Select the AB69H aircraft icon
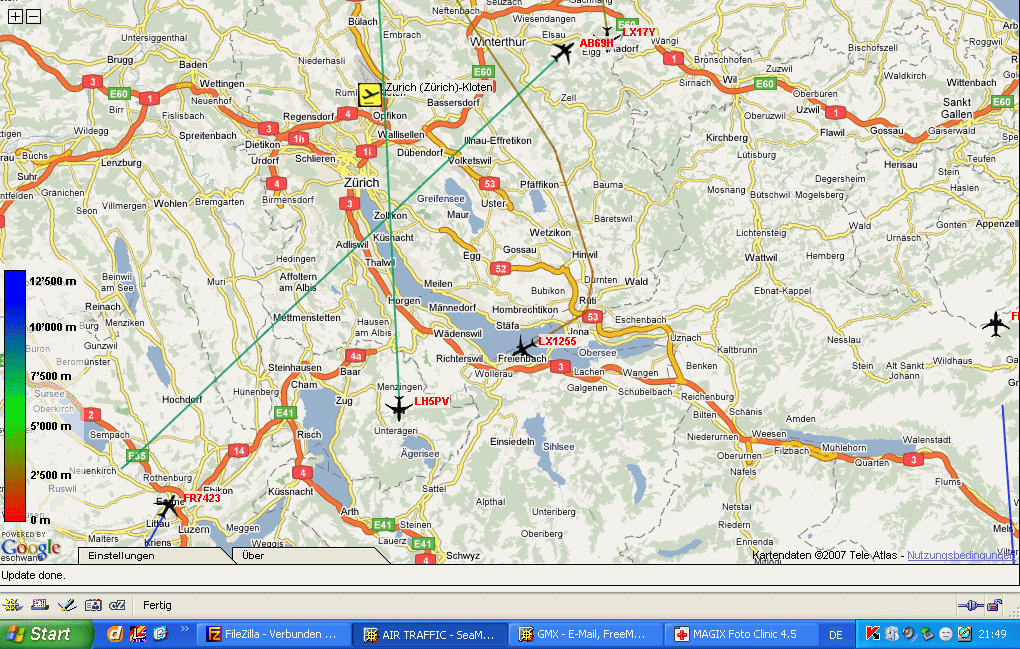The height and width of the screenshot is (649, 1020). click(x=563, y=51)
